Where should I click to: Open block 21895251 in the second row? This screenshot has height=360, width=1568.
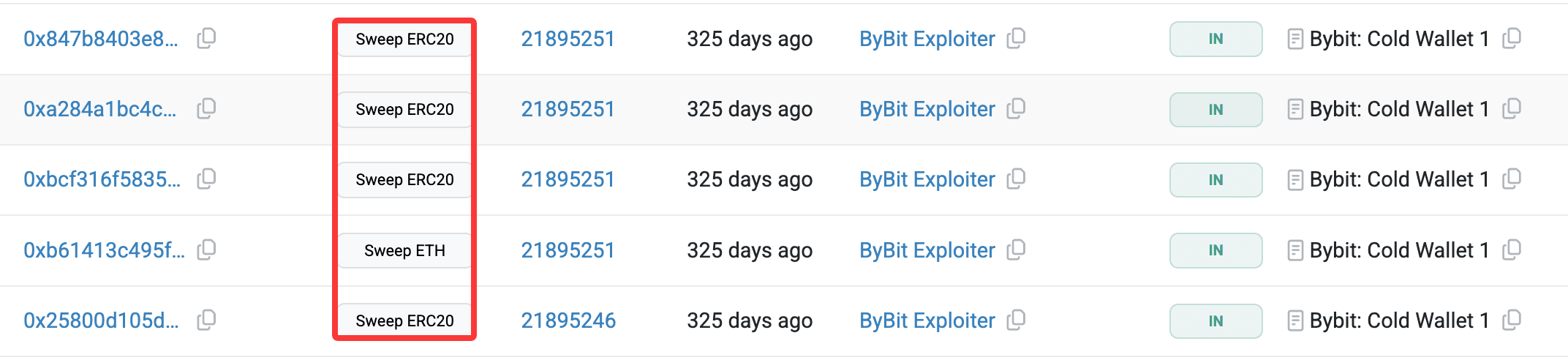568,109
